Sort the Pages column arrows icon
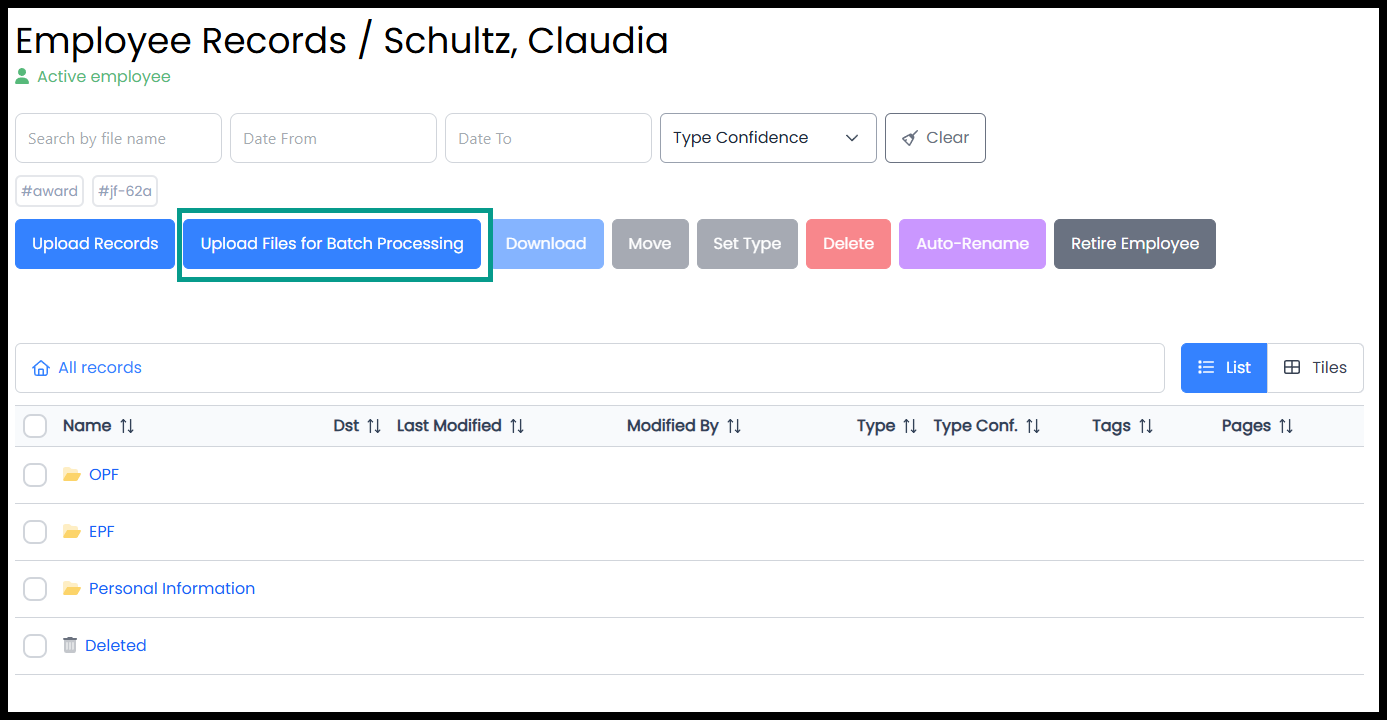This screenshot has height=720, width=1387. tap(1286, 426)
